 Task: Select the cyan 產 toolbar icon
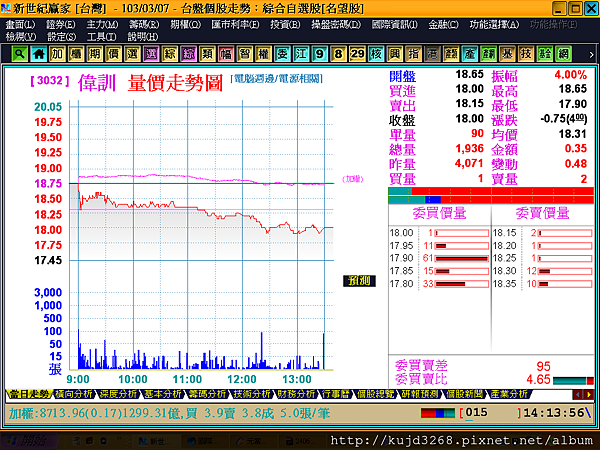(470, 54)
